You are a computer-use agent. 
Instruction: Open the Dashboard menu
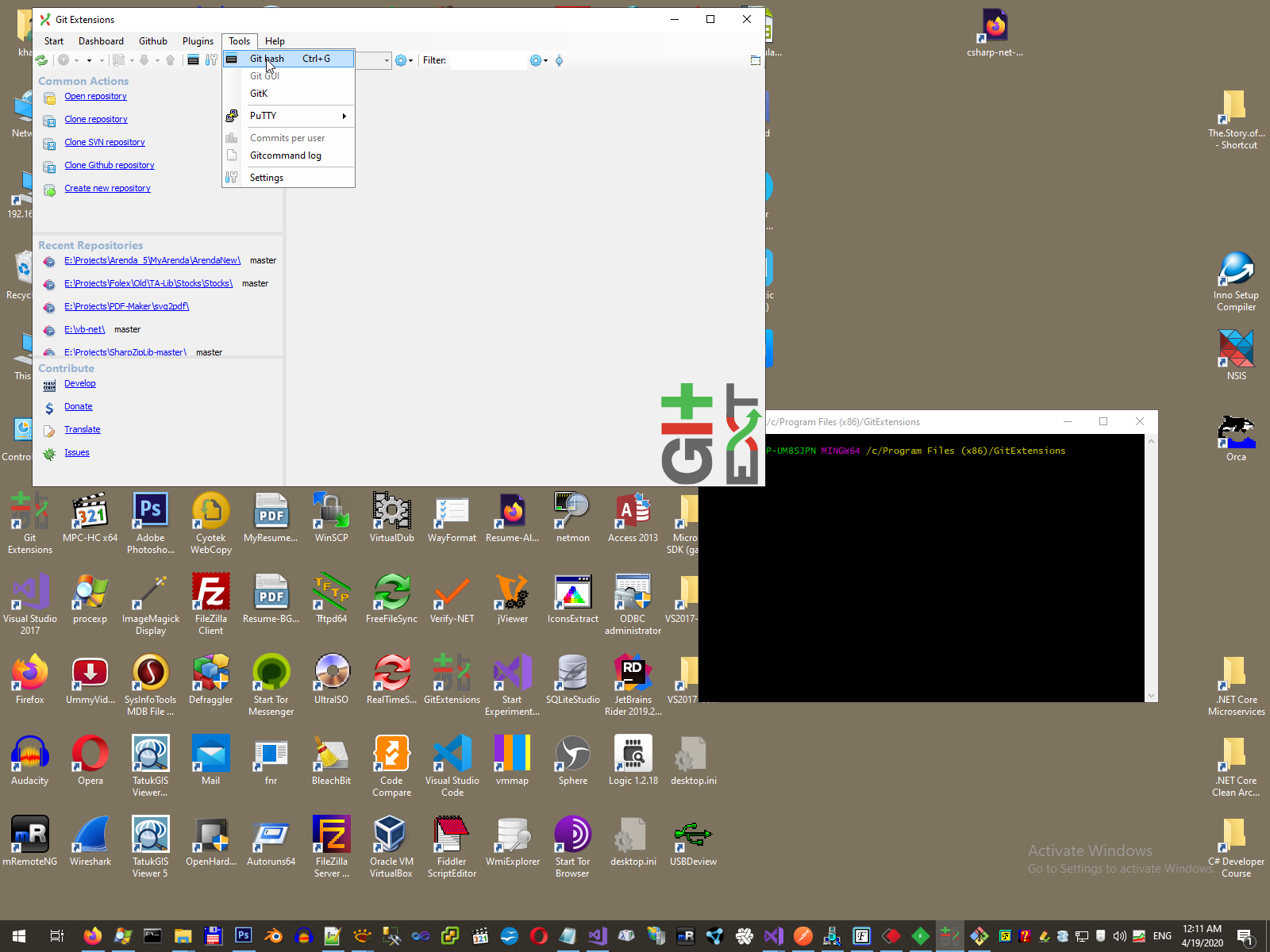pos(101,41)
